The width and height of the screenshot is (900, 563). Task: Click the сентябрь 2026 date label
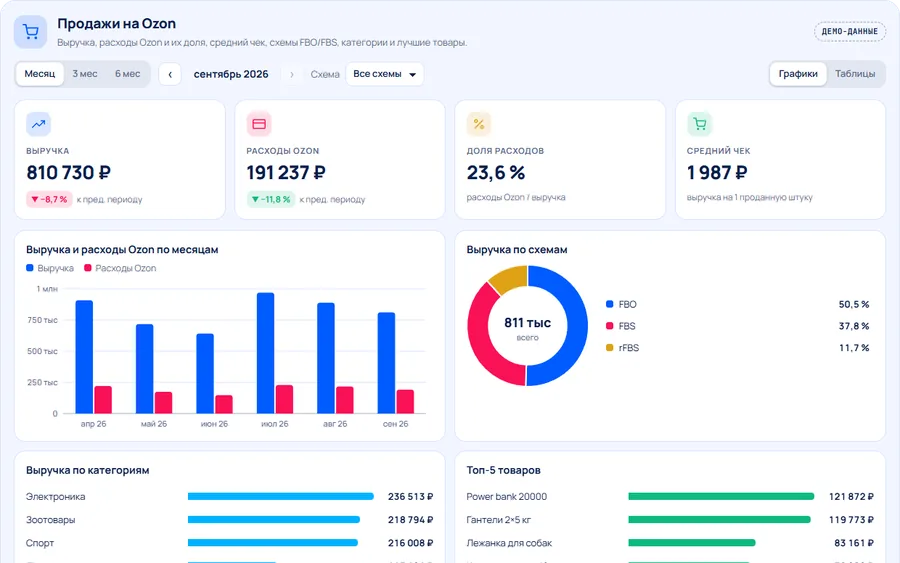point(231,74)
